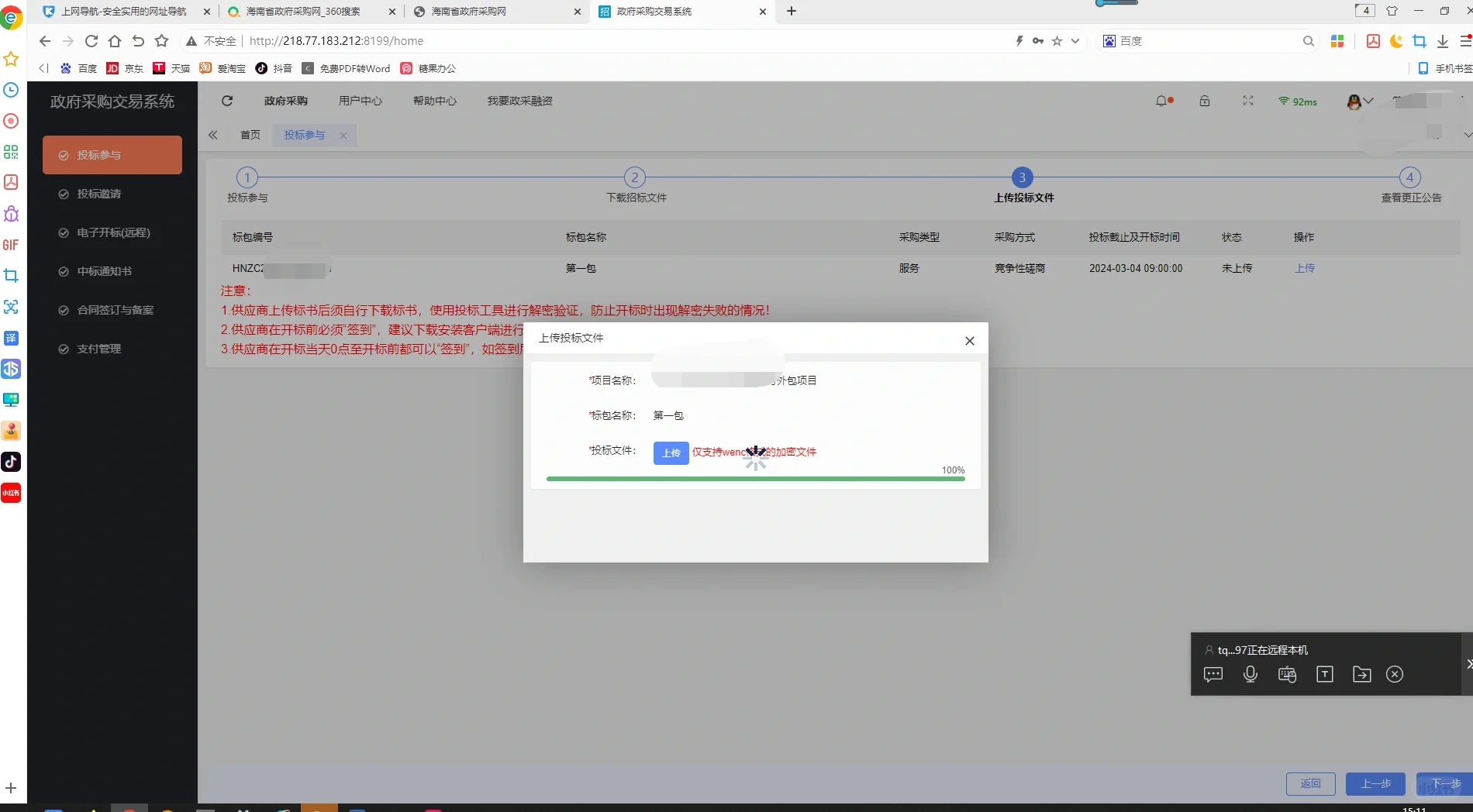Select 投标邀请 in the left sidebar

click(112, 194)
